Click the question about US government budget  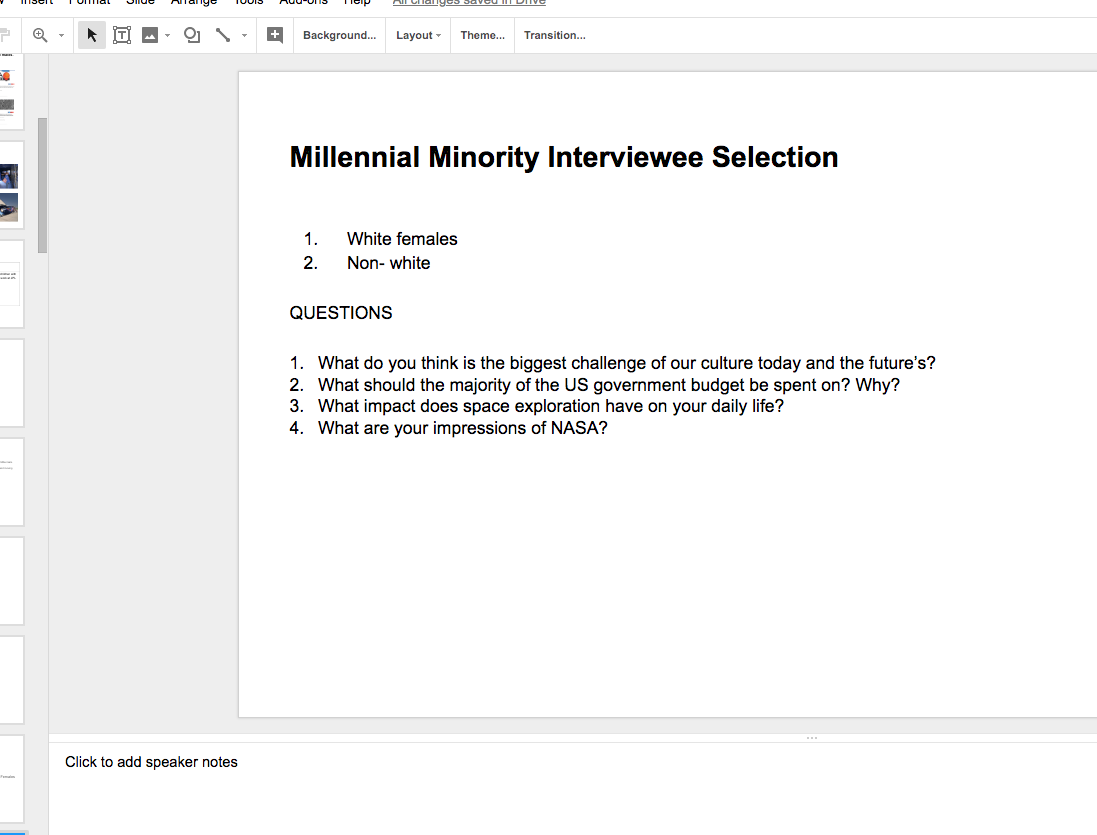click(609, 385)
